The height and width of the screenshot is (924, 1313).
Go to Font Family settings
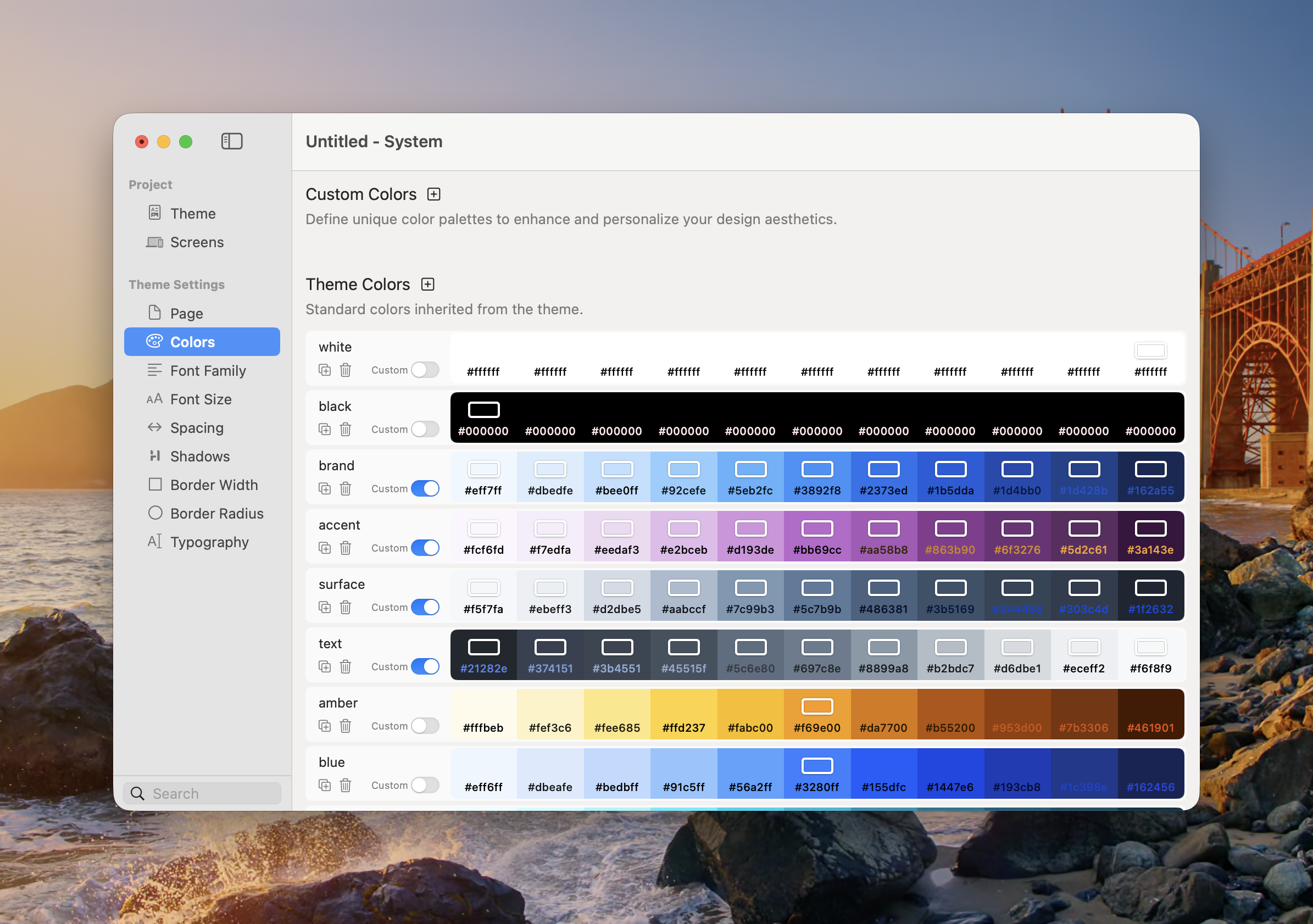coord(202,371)
